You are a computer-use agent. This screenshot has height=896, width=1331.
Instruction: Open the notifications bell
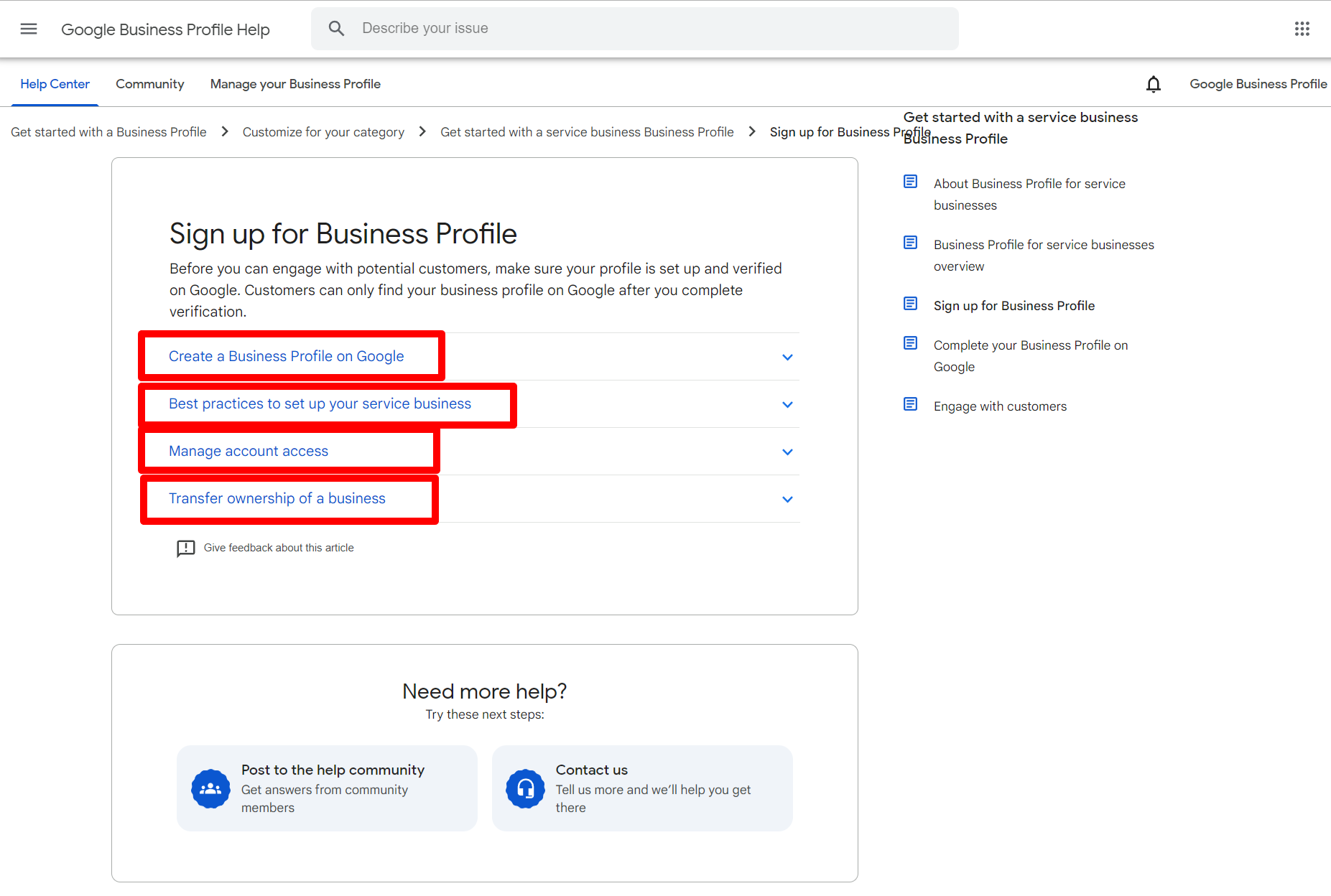coord(1153,84)
